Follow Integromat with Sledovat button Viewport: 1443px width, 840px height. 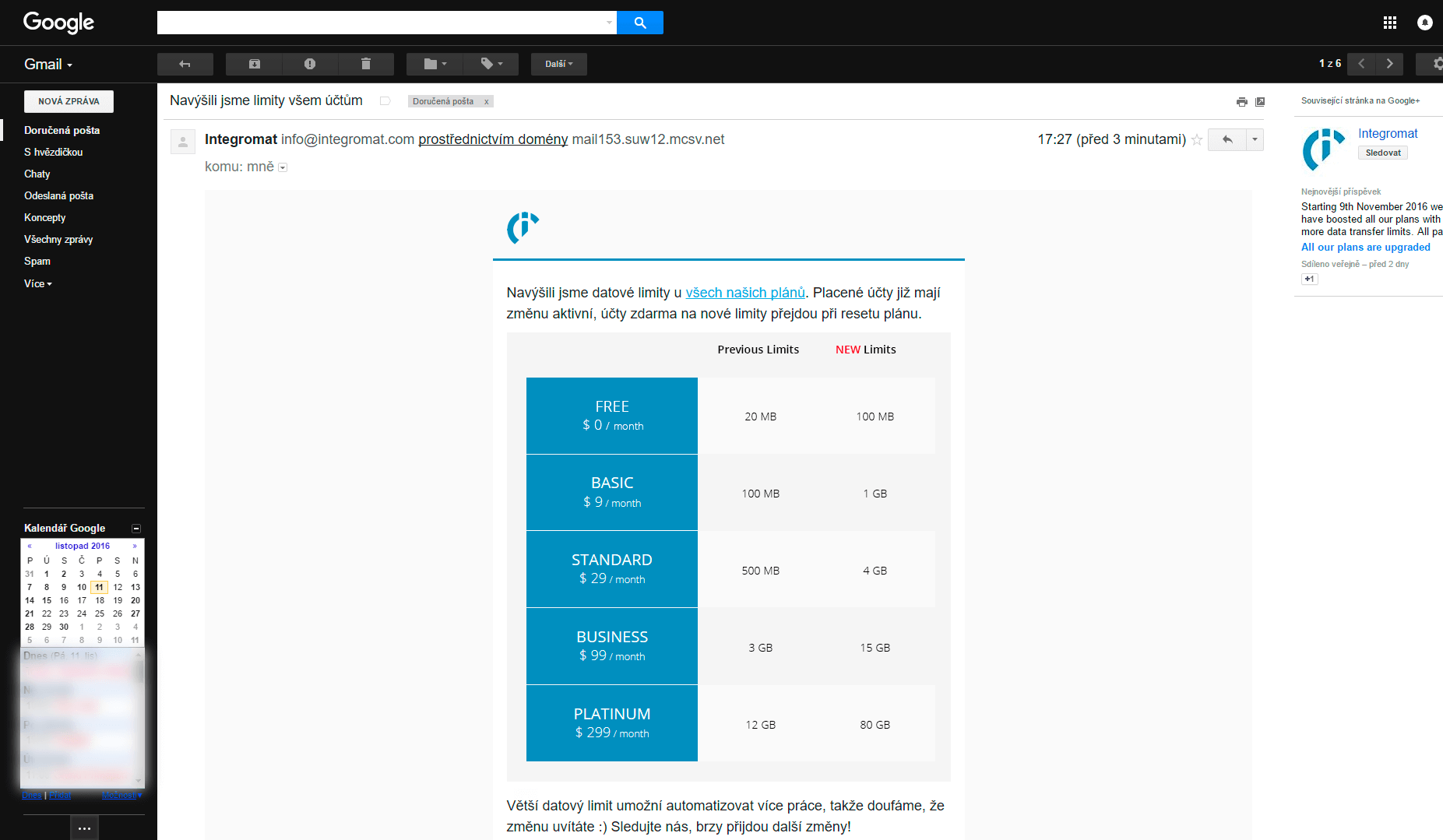(1383, 153)
